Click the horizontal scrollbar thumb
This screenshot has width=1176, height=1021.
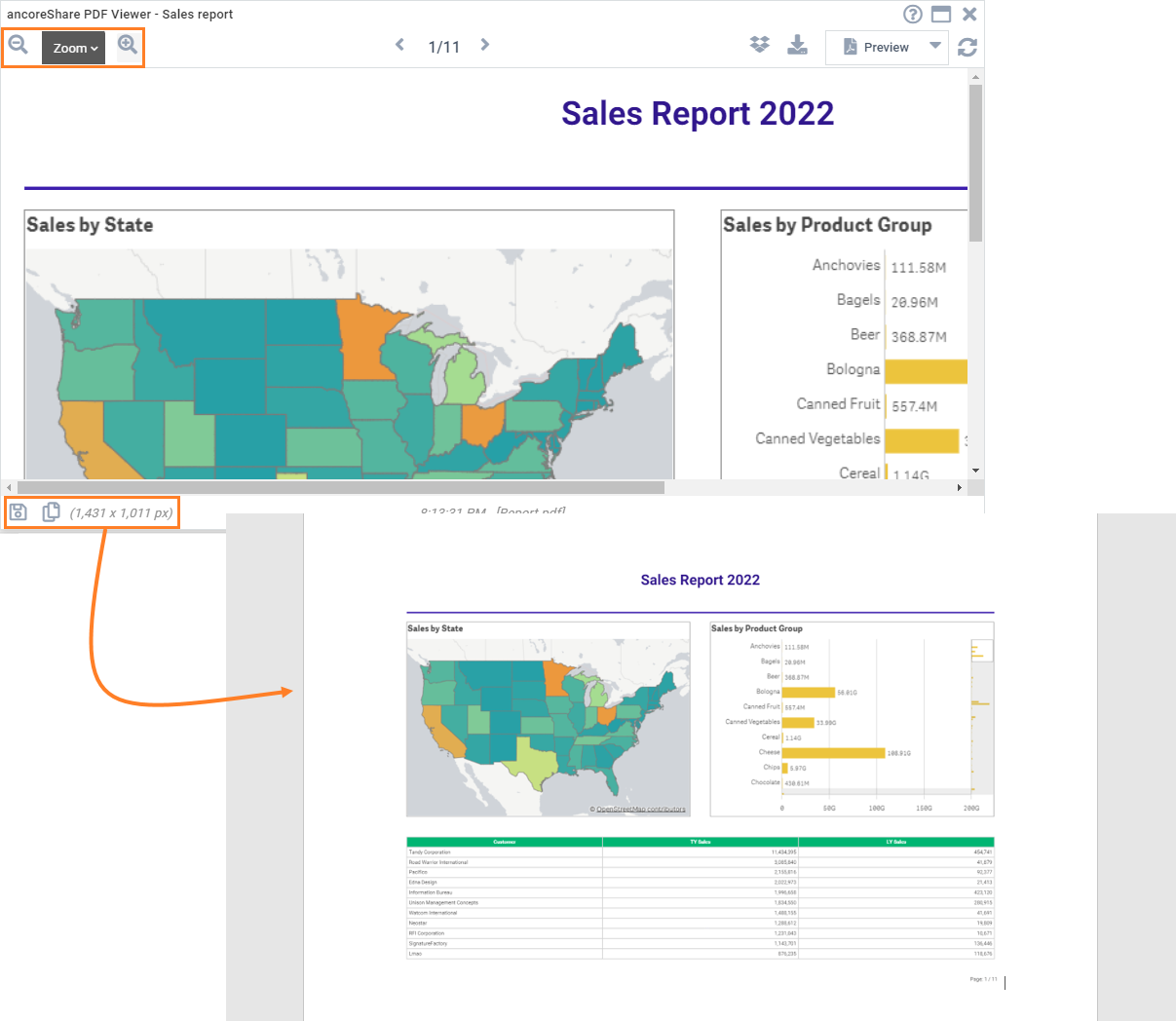pos(341,487)
